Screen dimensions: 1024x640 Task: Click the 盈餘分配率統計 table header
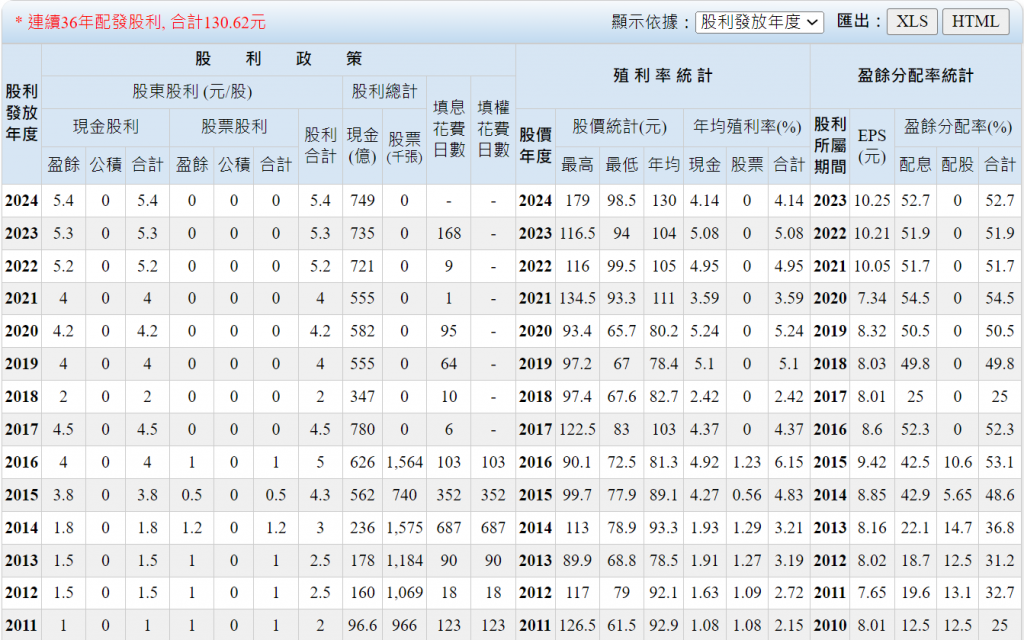(915, 75)
